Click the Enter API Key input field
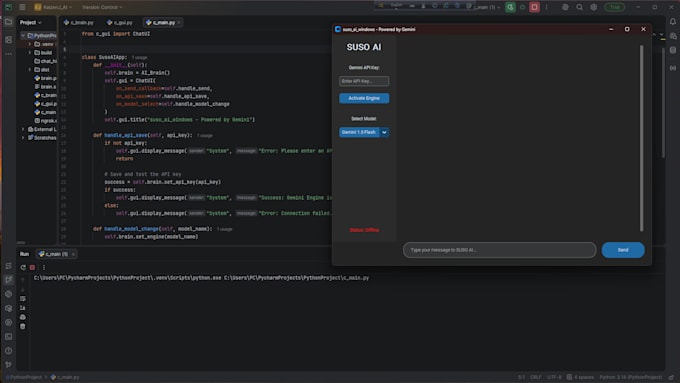The height and width of the screenshot is (383, 680). [x=364, y=81]
